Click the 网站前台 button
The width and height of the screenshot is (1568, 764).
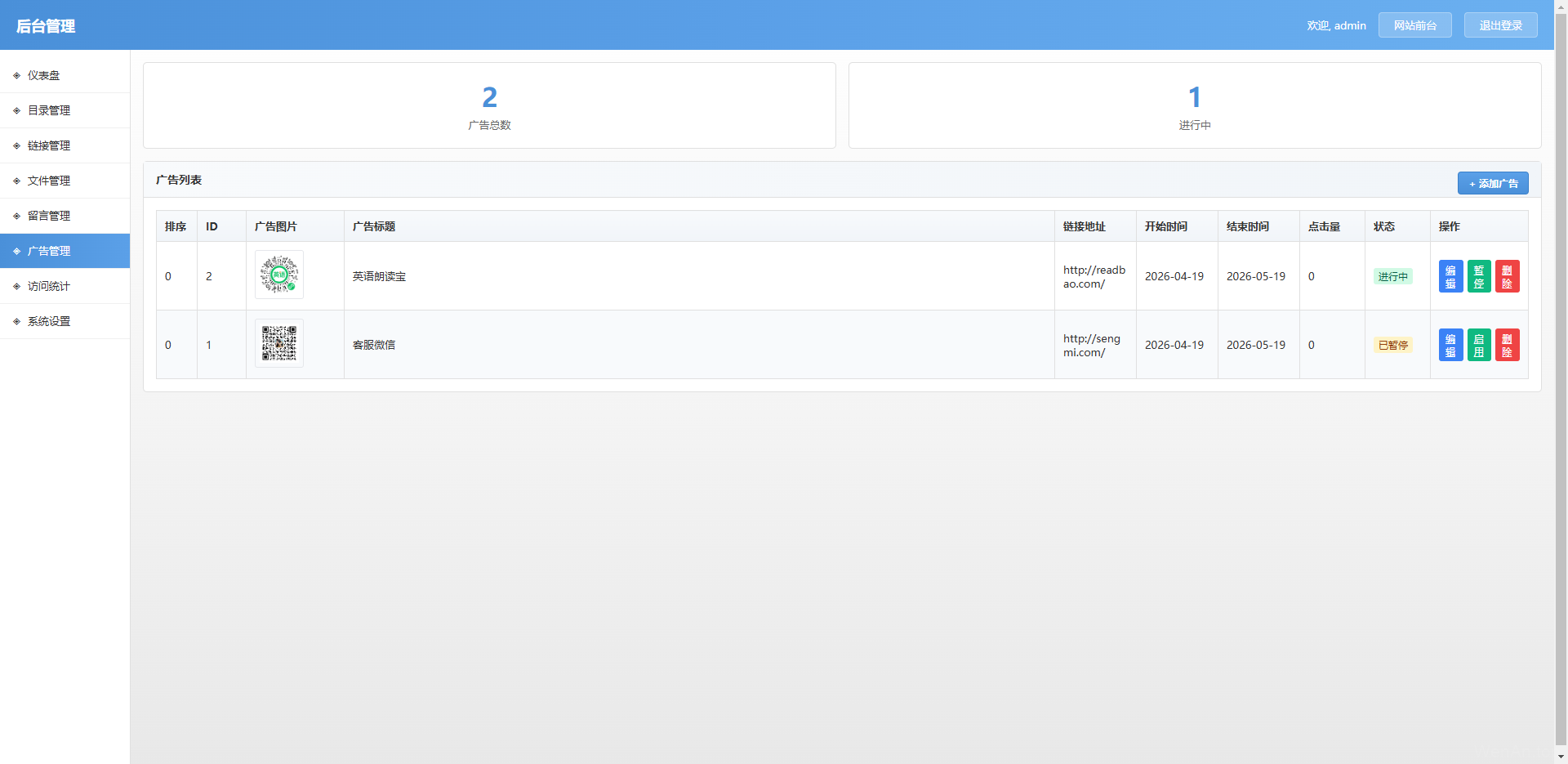tap(1414, 25)
